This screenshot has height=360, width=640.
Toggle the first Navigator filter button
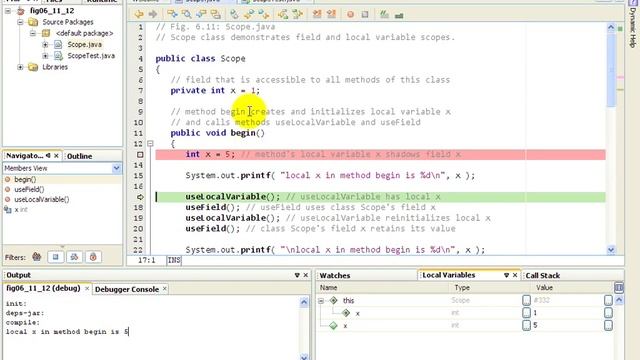[x=56, y=257]
